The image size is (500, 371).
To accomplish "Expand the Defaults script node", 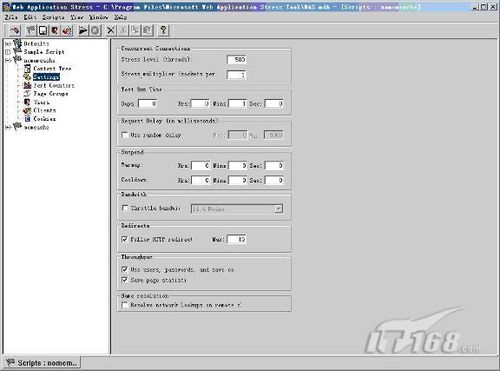I will point(8,44).
